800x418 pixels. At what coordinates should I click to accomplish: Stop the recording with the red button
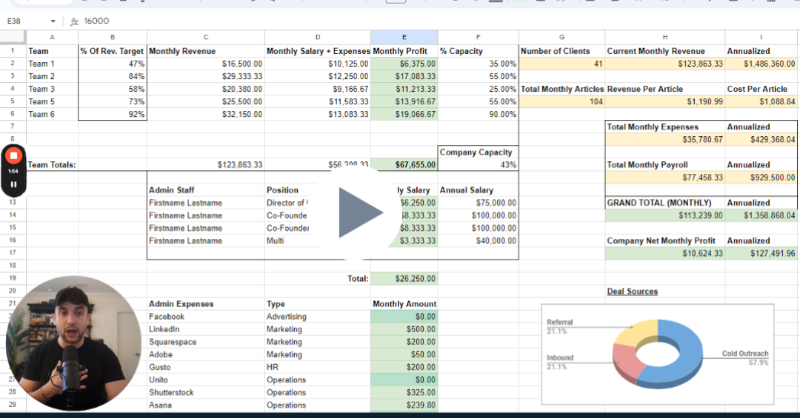(14, 156)
